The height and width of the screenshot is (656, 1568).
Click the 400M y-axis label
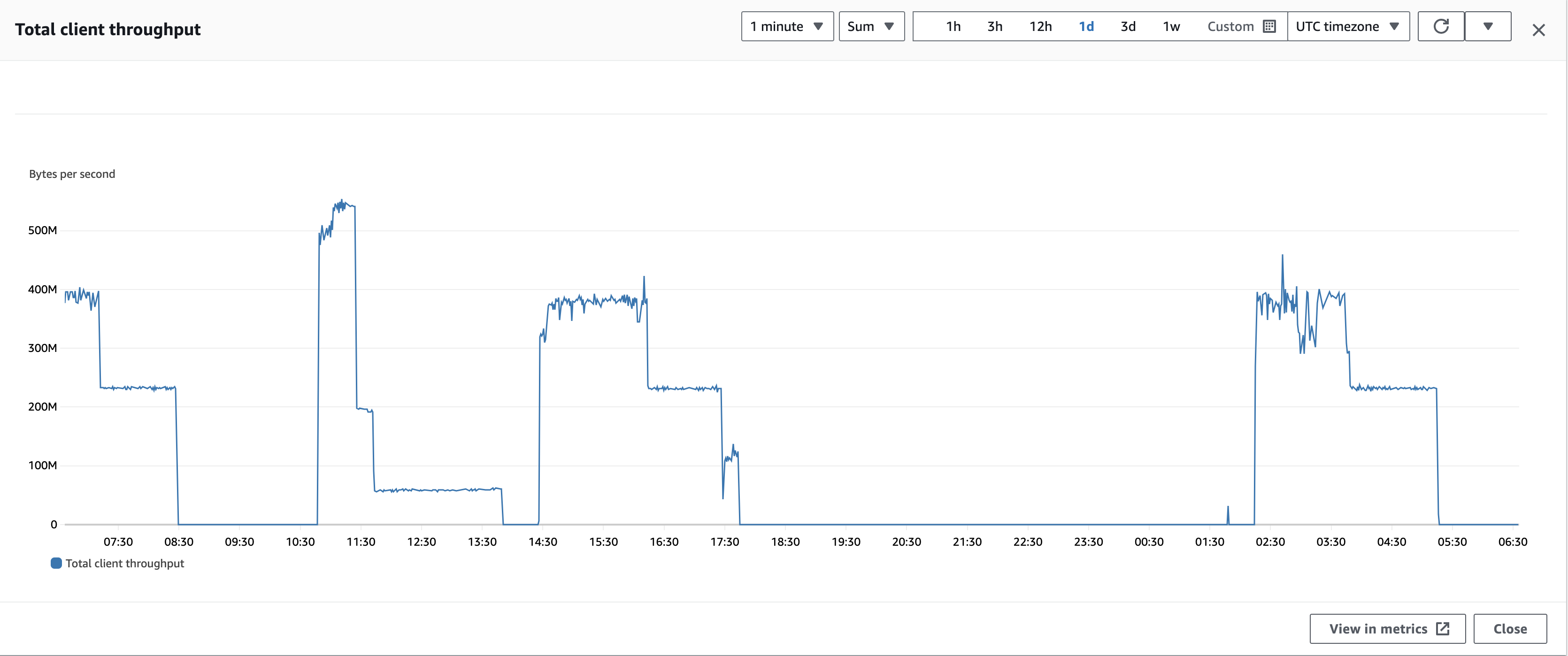43,289
